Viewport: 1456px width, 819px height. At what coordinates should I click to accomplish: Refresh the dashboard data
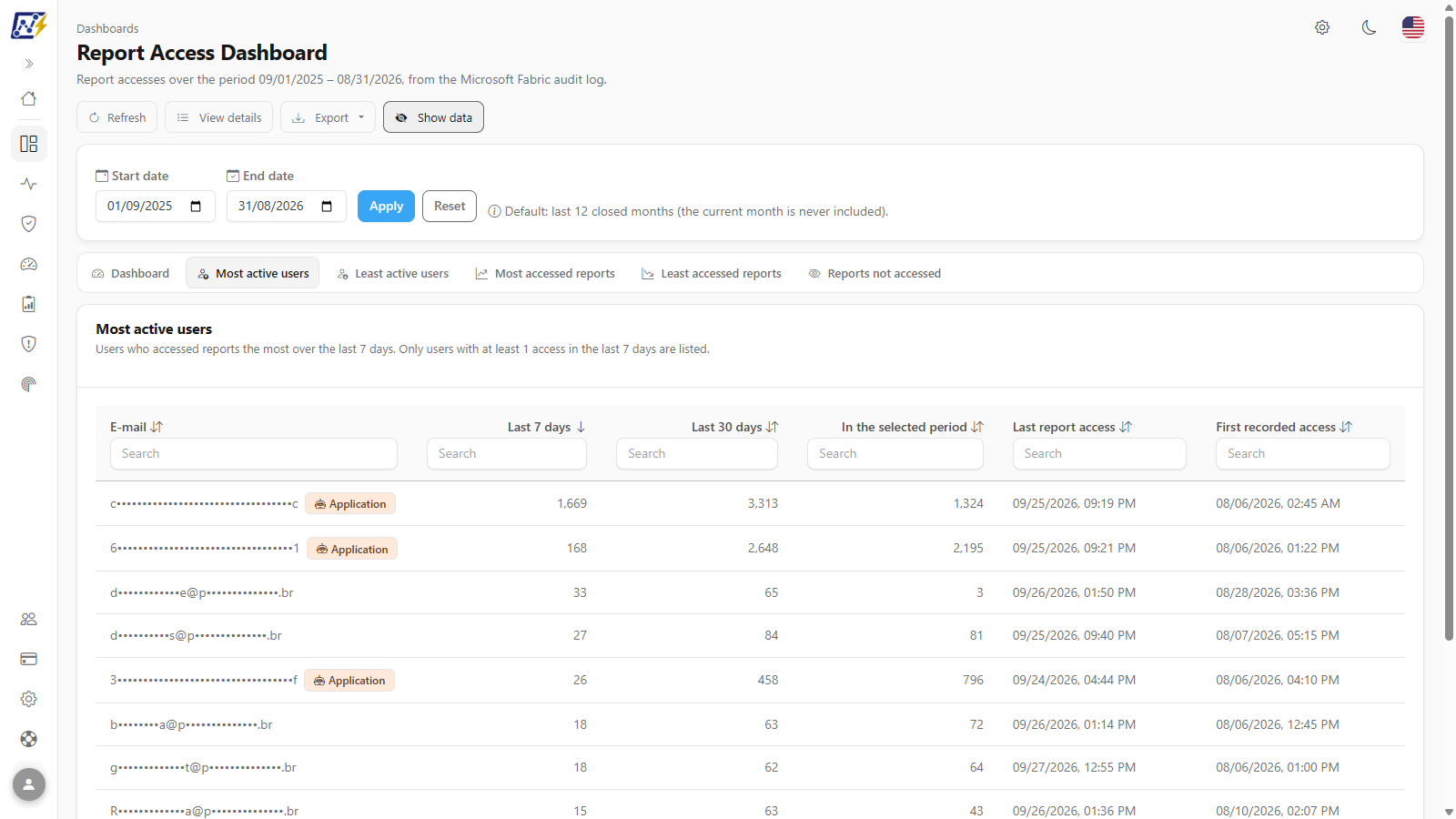[x=117, y=117]
